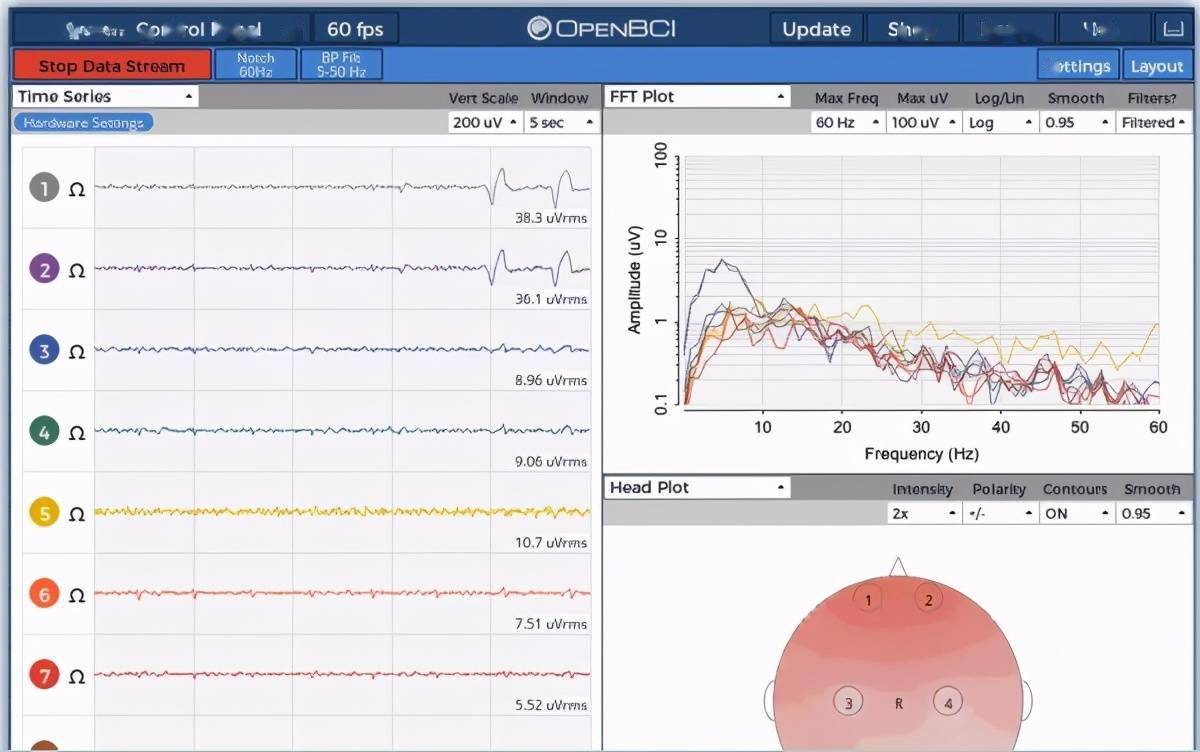
Task: Select electrode 3 on the head plot
Action: point(849,703)
